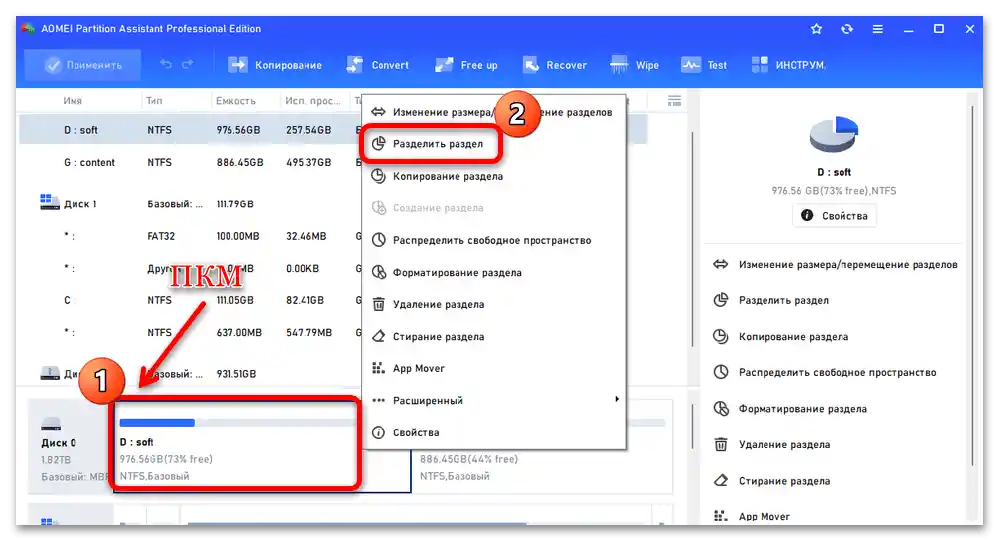Open the Test tool
This screenshot has width=999, height=541.
click(x=704, y=65)
